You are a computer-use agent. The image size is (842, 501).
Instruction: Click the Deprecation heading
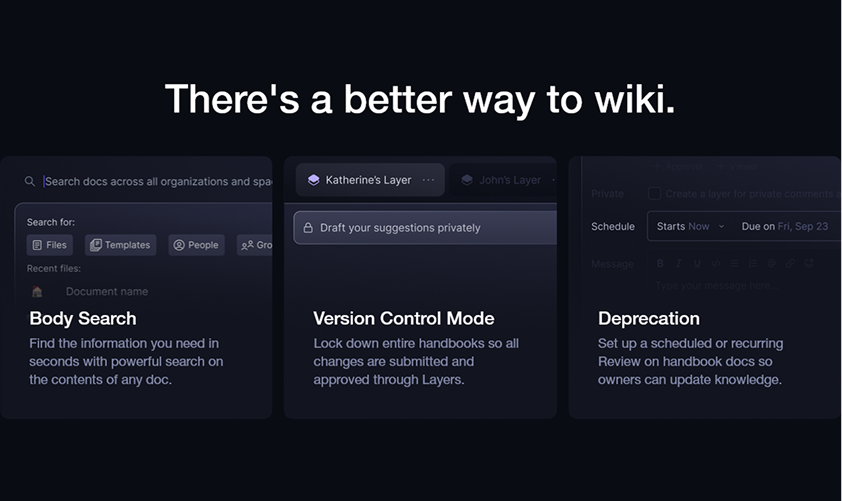tap(649, 318)
